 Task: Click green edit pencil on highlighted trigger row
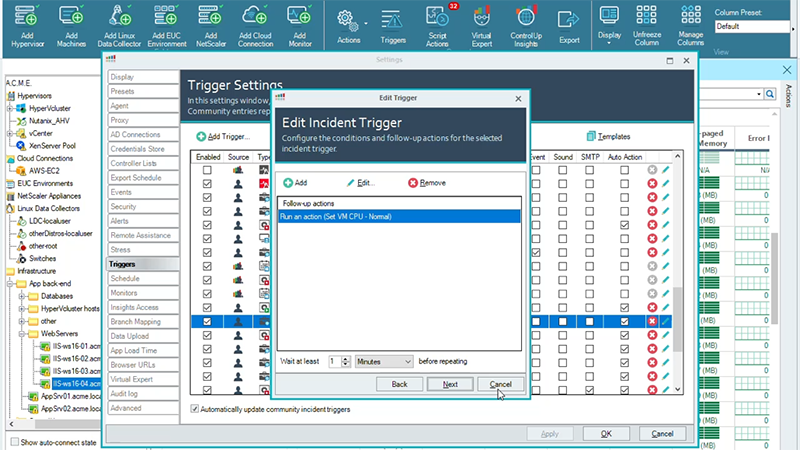coord(665,321)
